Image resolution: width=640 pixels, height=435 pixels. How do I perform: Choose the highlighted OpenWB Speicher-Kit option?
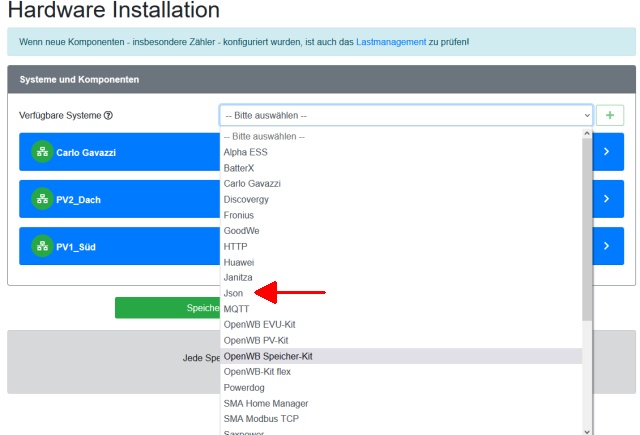[x=401, y=356]
